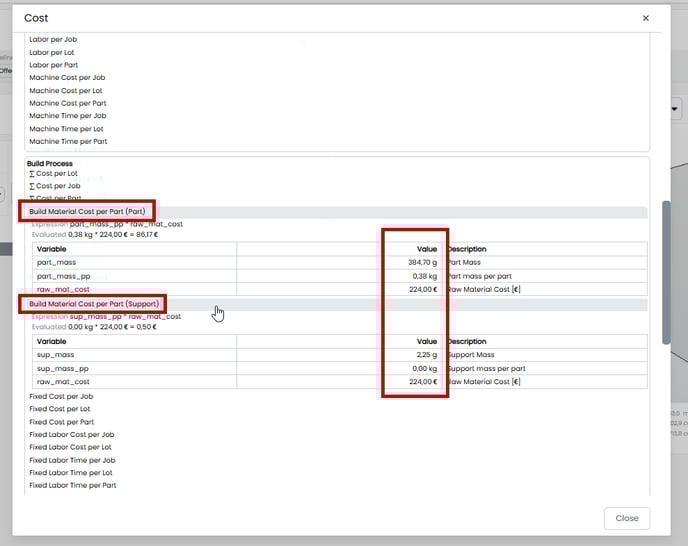The image size is (688, 546).
Task: Close the Cost dialog with X icon
Action: [x=645, y=18]
